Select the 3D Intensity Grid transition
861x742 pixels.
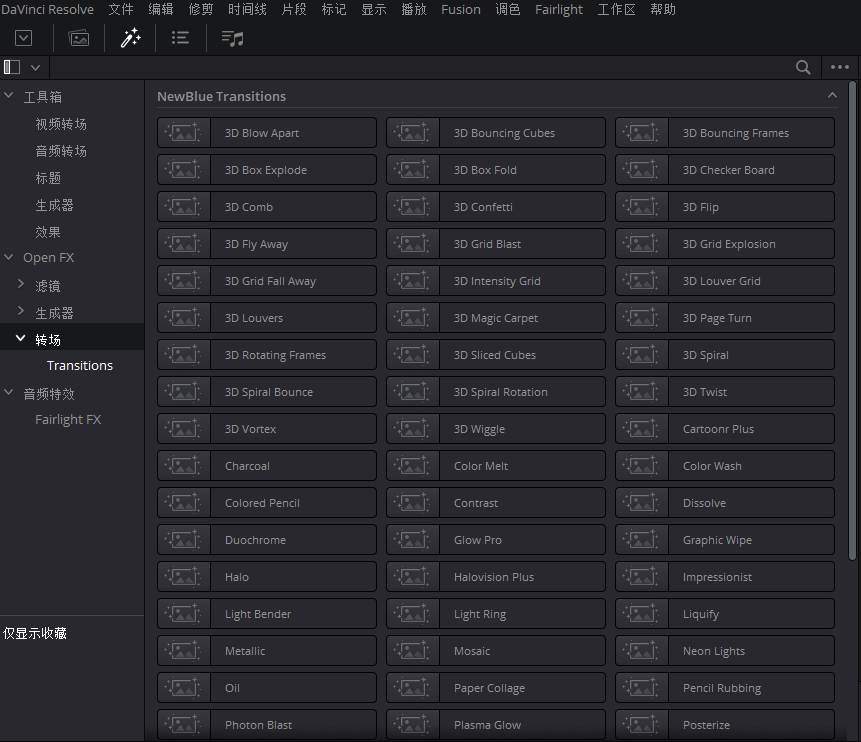496,281
